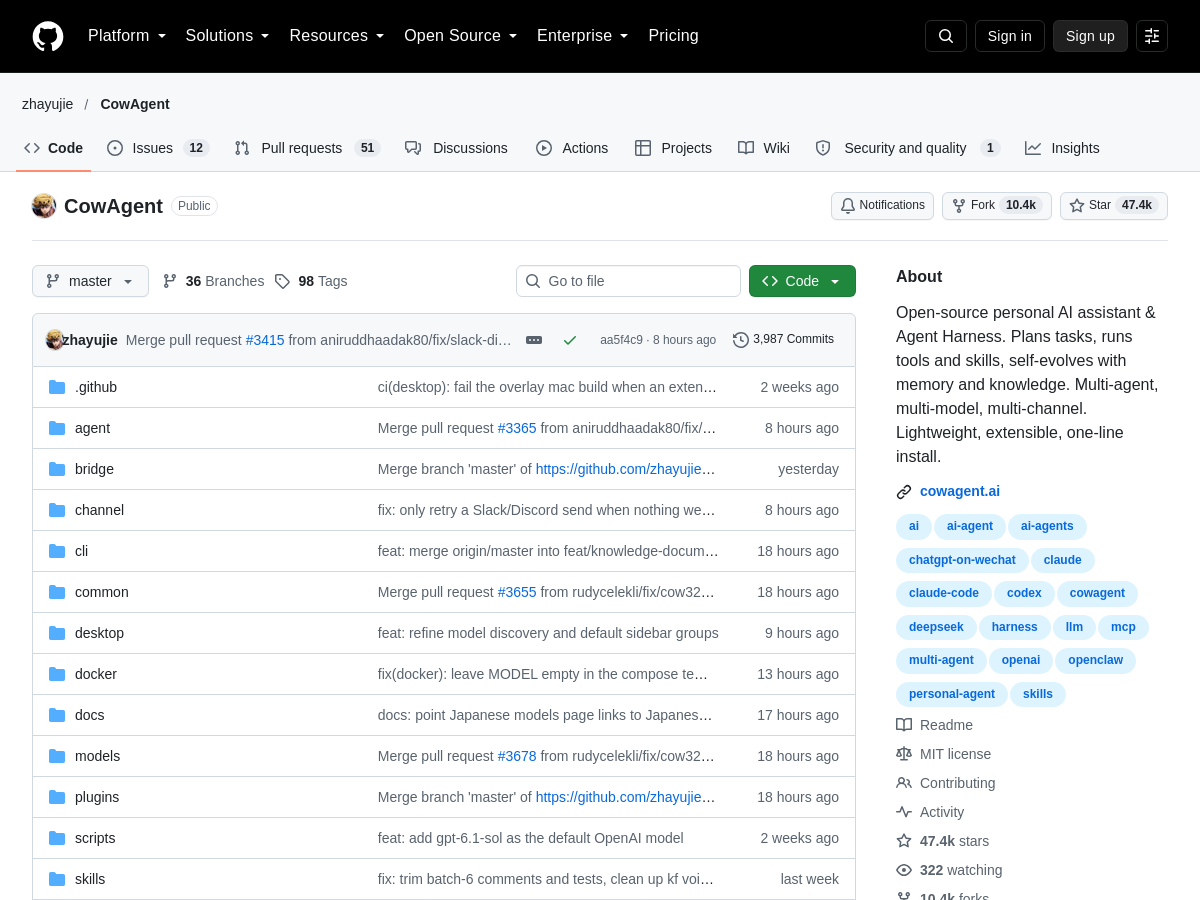The width and height of the screenshot is (1200, 900).
Task: Expand the Enterprise menu
Action: pos(583,36)
